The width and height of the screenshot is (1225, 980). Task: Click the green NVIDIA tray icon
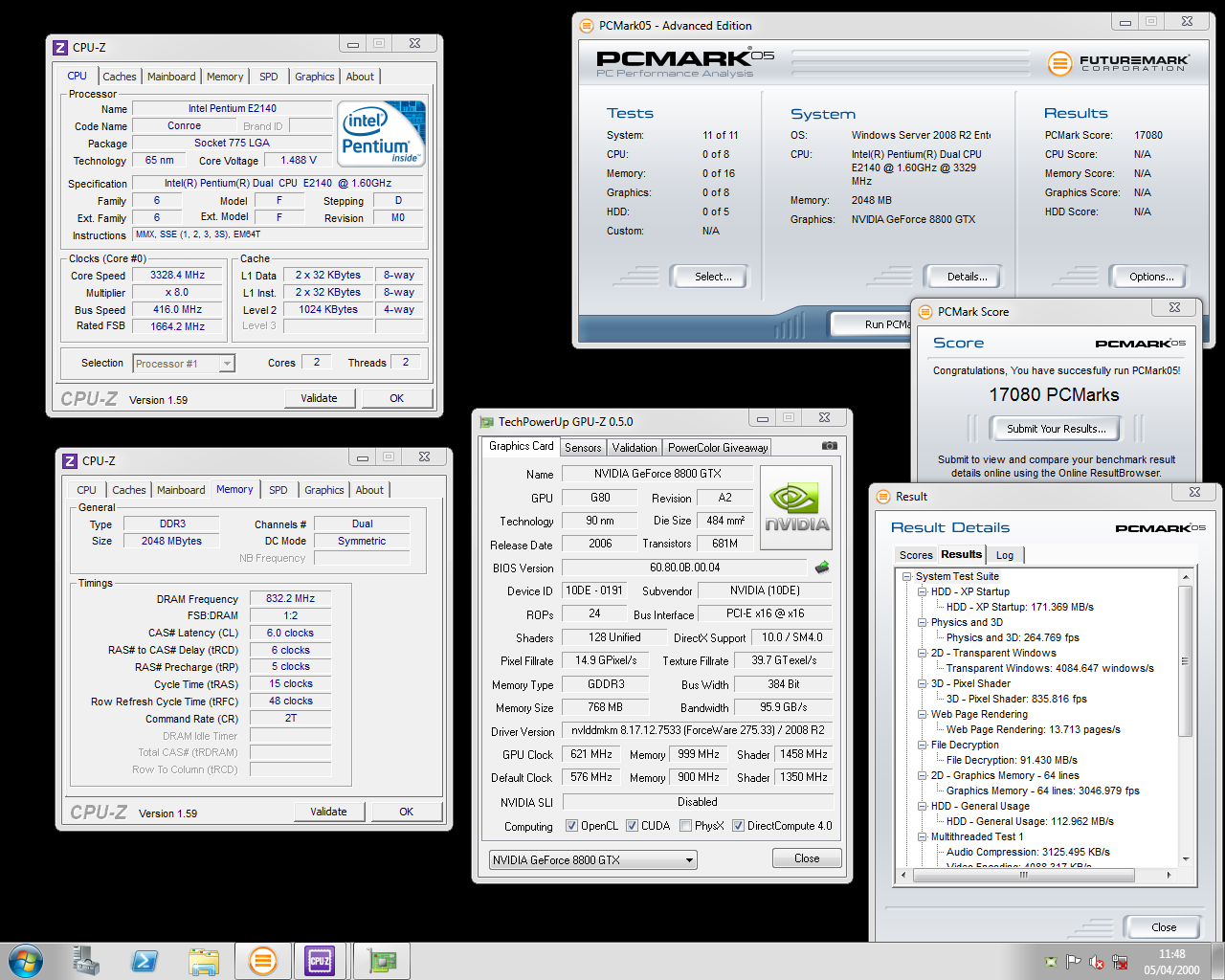tap(1051, 962)
